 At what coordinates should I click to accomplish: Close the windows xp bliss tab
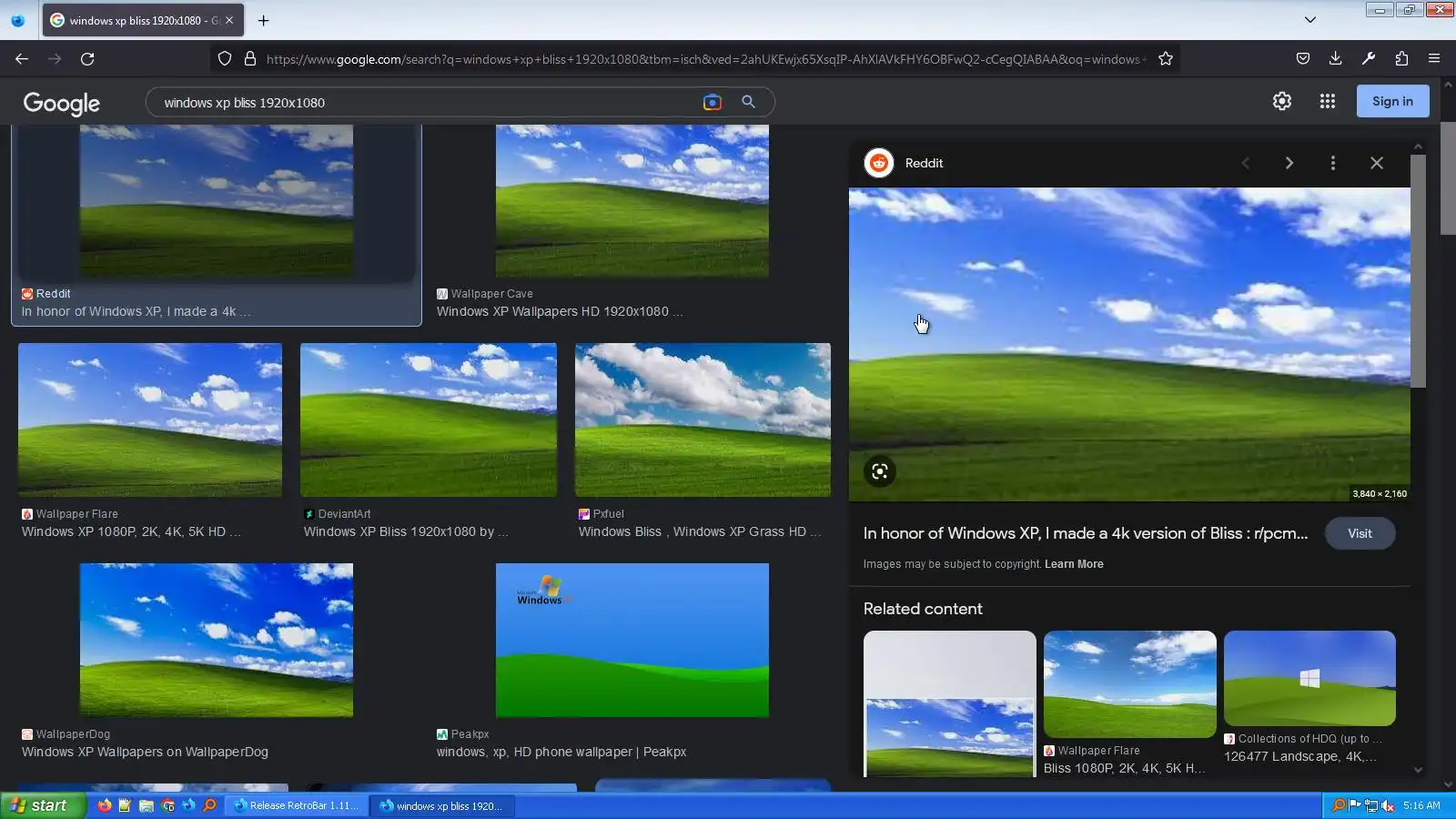pos(229,20)
